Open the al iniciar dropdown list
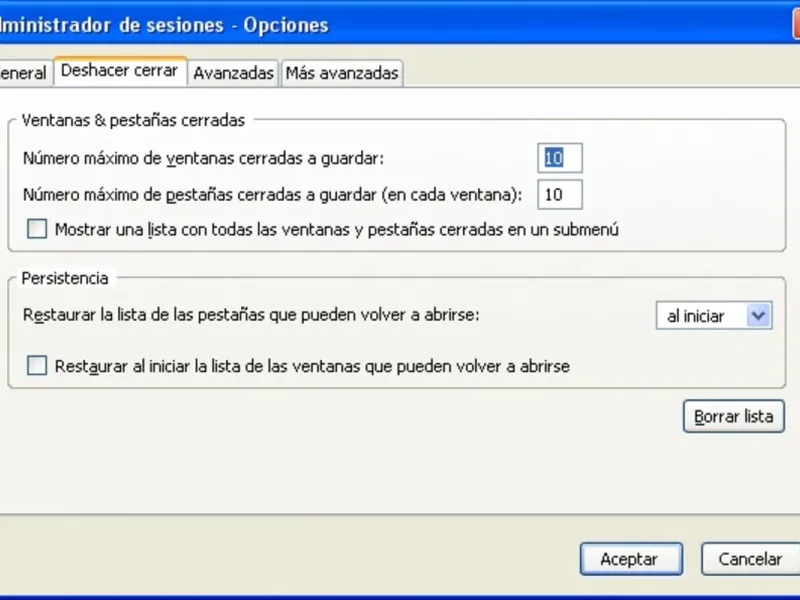This screenshot has width=800, height=600. pos(714,315)
